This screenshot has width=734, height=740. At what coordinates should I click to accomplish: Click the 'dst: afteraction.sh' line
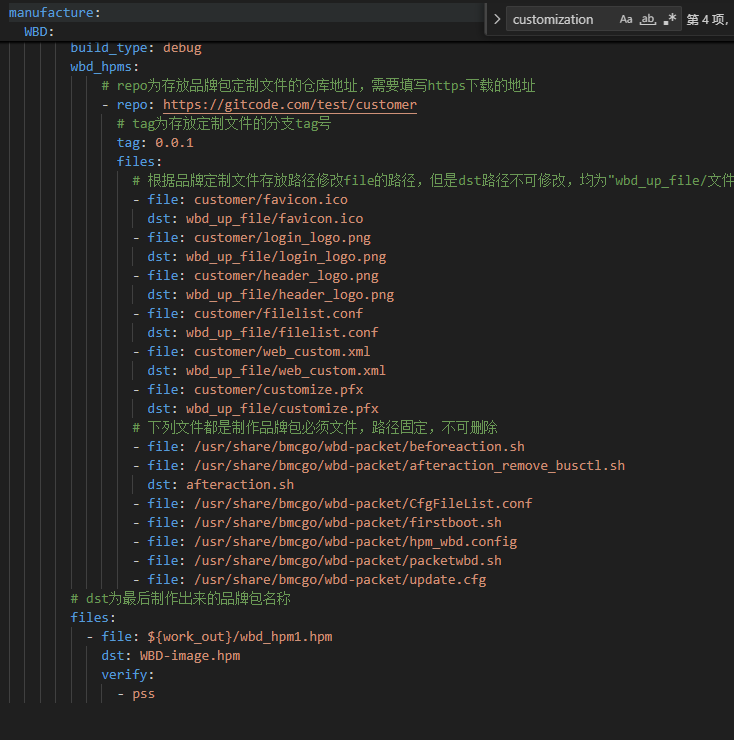pos(221,485)
